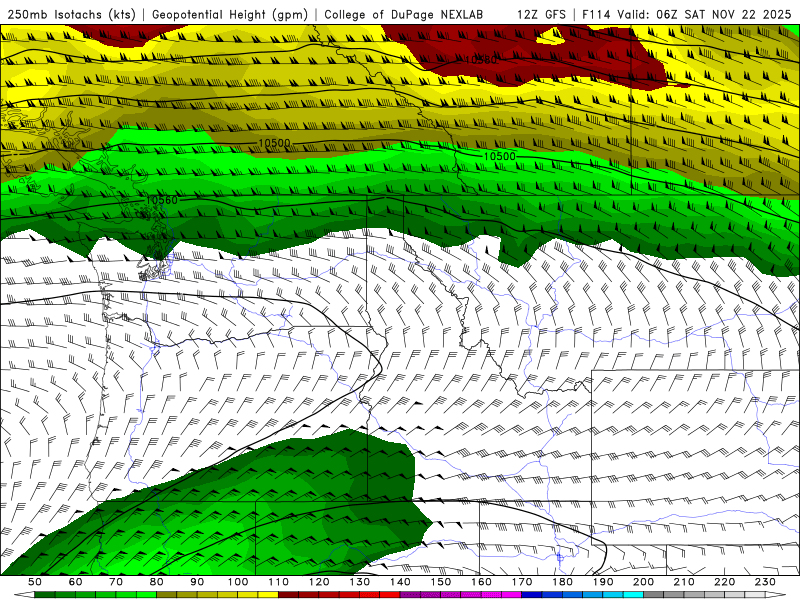The image size is (800, 600).
Task: Click the 150 scale label
Action: [x=441, y=582]
